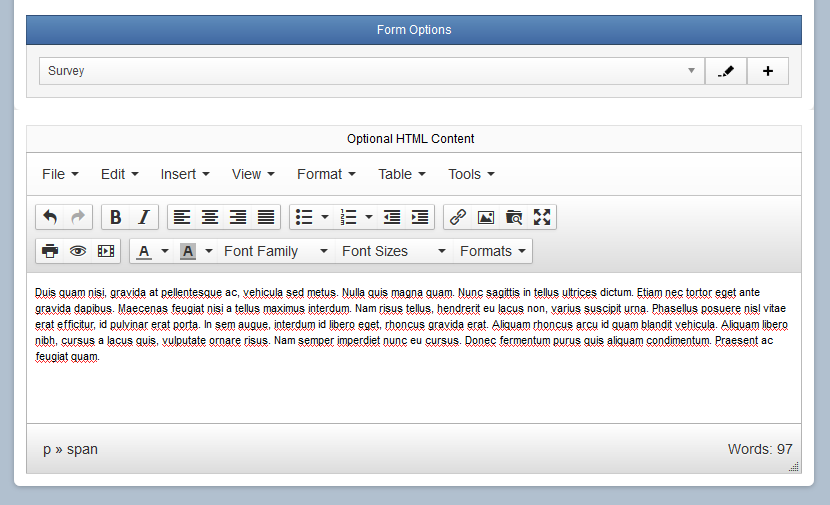Image resolution: width=830 pixels, height=505 pixels.
Task: Toggle Bold formatting
Action: [115, 217]
